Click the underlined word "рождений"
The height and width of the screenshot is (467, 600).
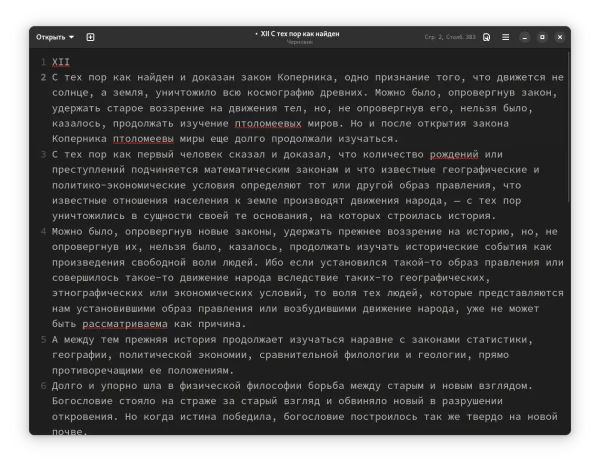pos(452,154)
